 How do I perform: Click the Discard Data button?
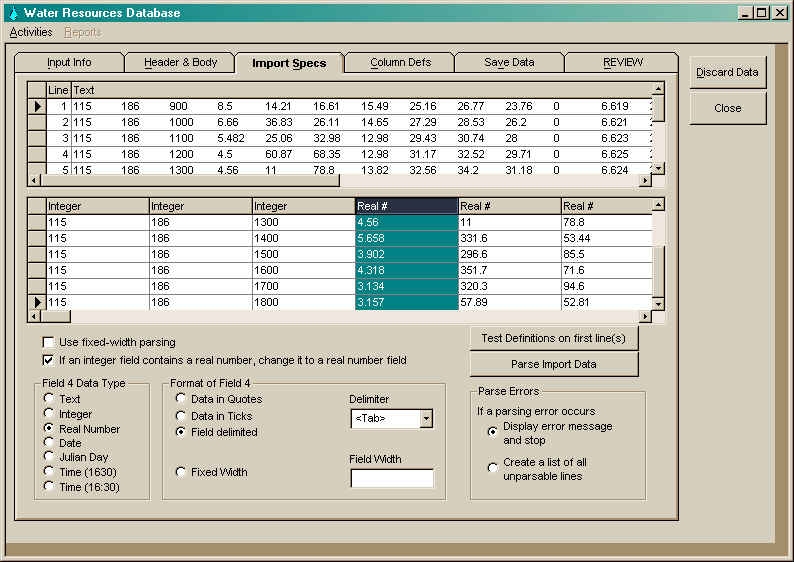pyautogui.click(x=727, y=72)
